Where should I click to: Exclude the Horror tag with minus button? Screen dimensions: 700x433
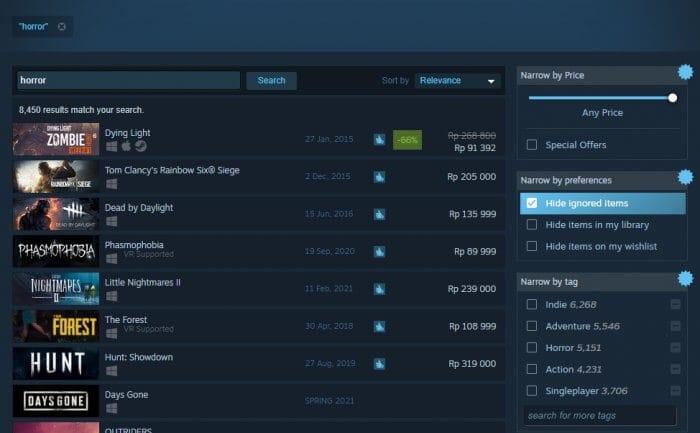[675, 347]
